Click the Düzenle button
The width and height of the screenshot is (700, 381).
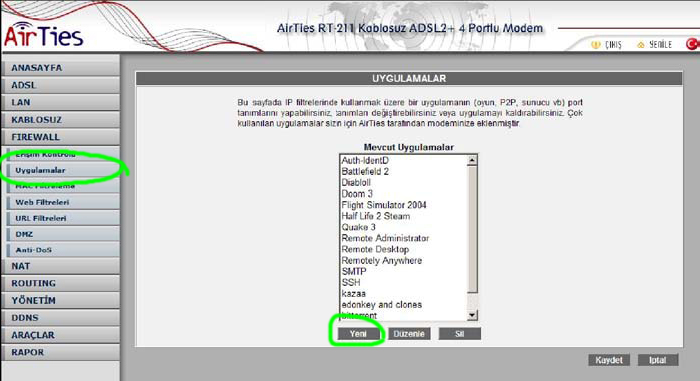point(409,334)
